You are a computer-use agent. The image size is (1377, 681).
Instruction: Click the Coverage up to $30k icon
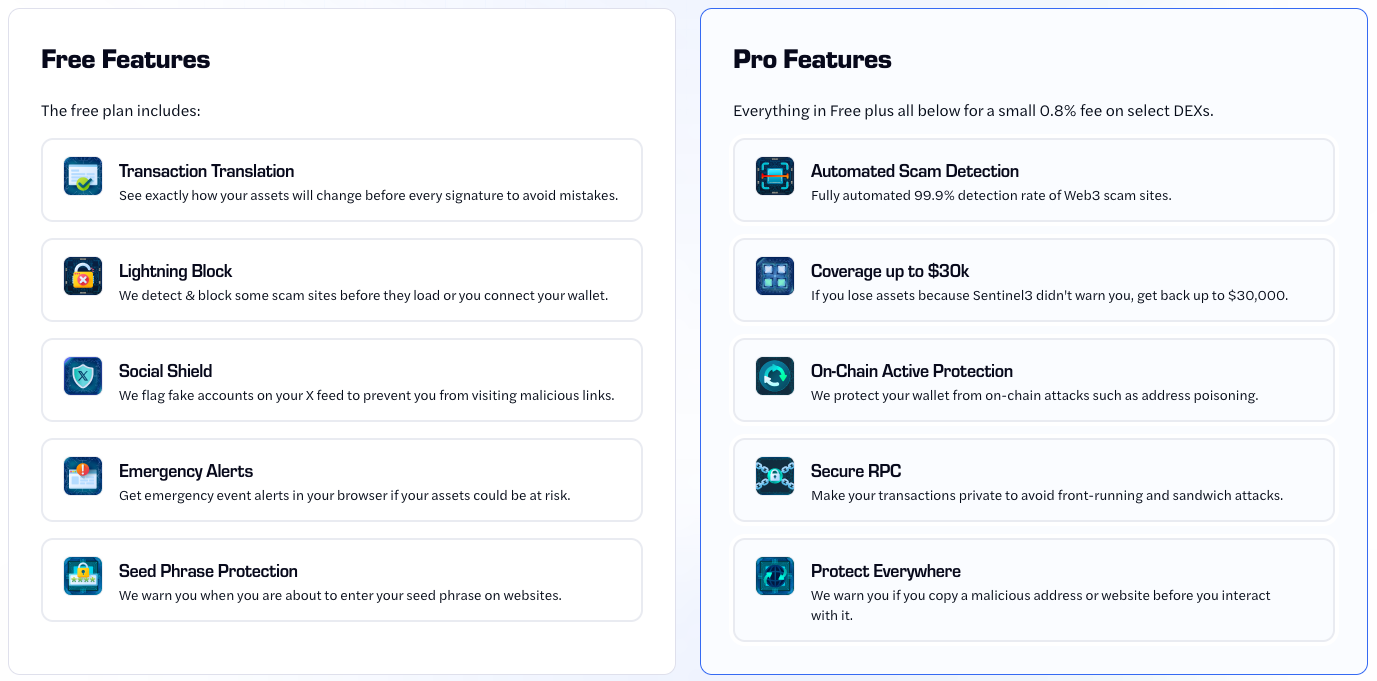coord(775,276)
